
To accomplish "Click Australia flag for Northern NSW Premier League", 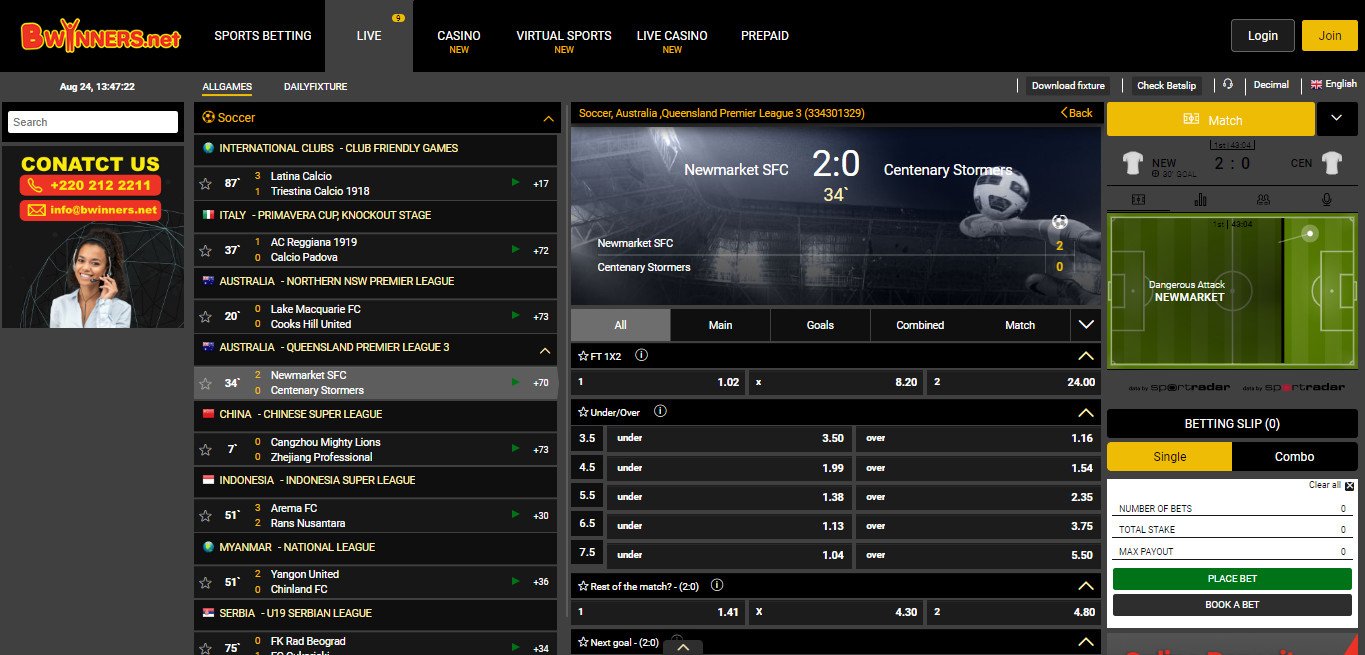I will pyautogui.click(x=208, y=281).
